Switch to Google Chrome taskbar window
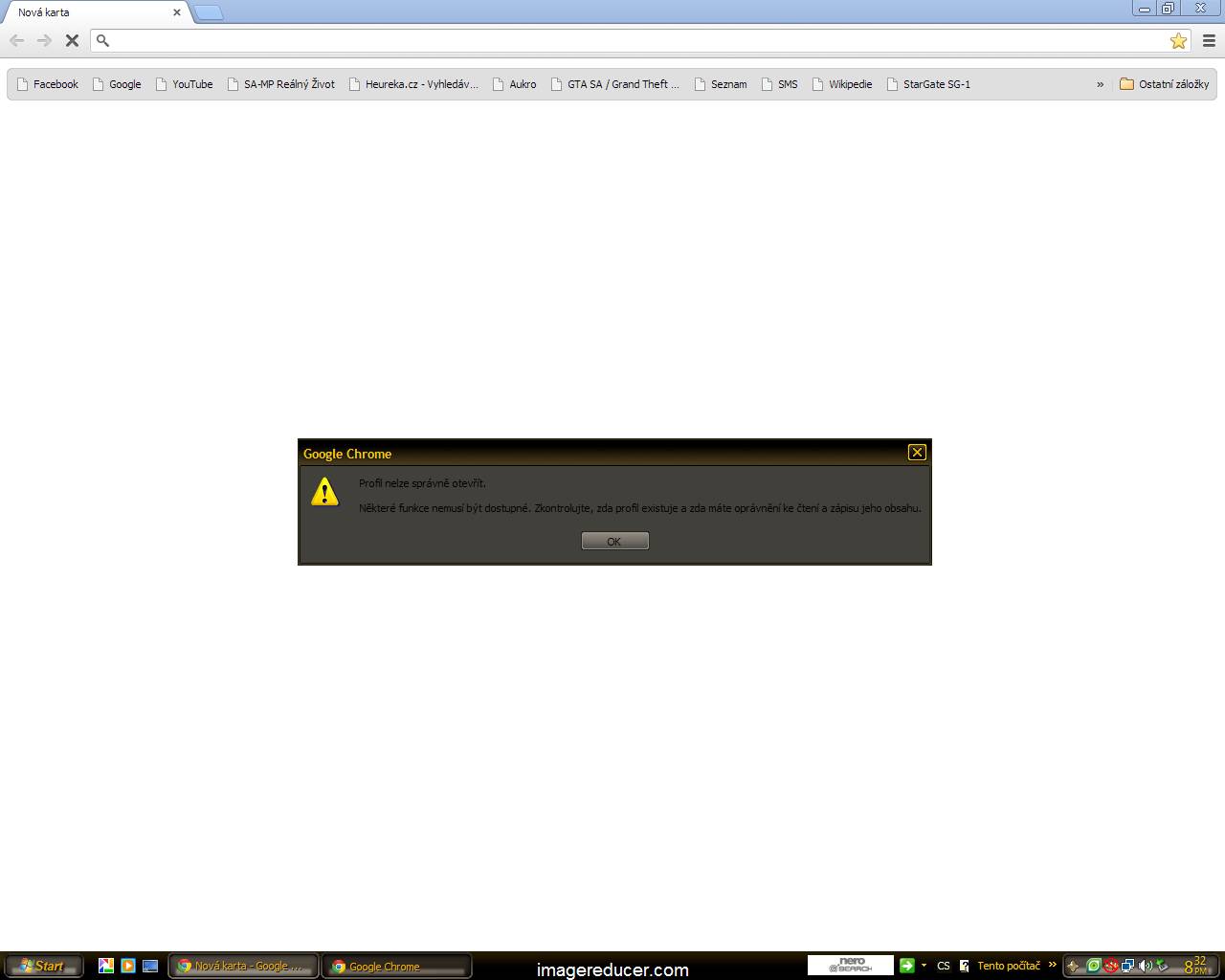 [x=396, y=966]
